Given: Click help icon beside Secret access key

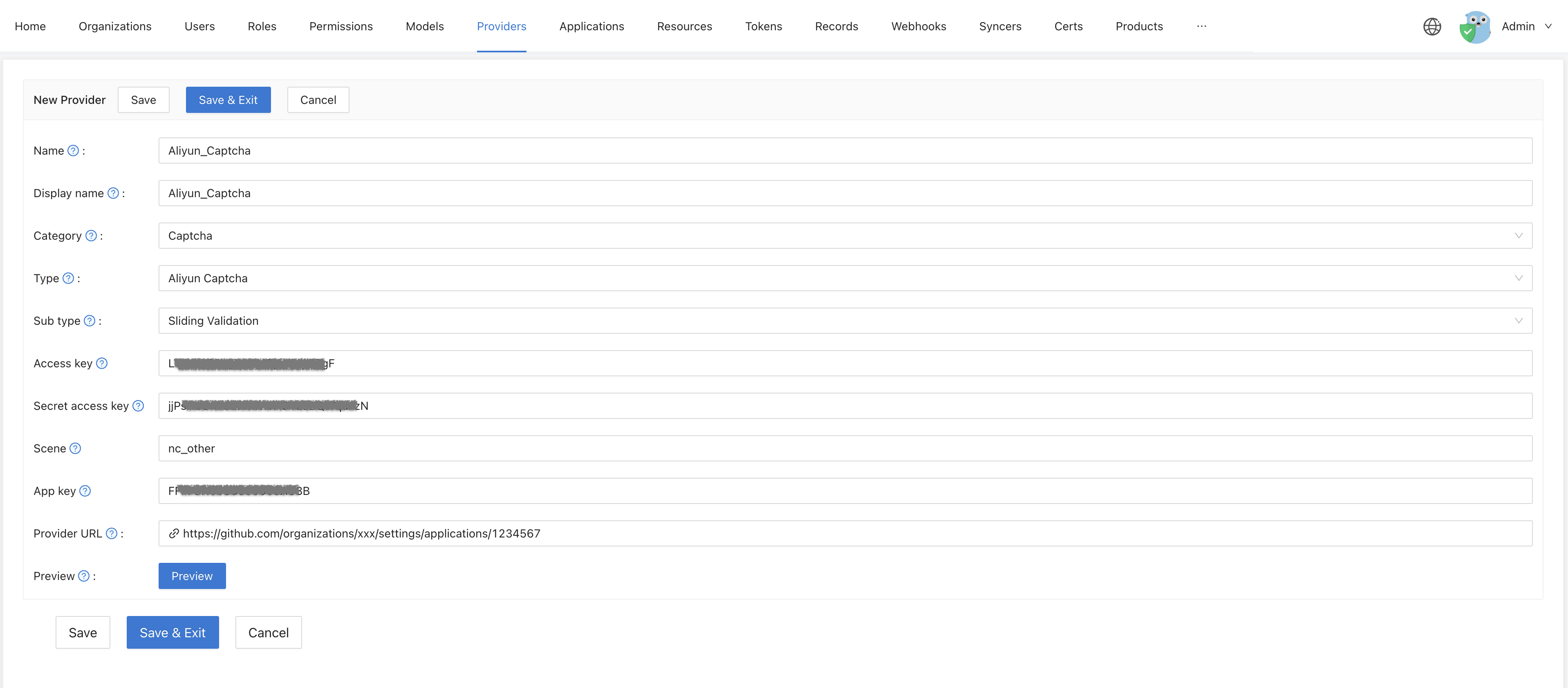Looking at the screenshot, I should [138, 406].
